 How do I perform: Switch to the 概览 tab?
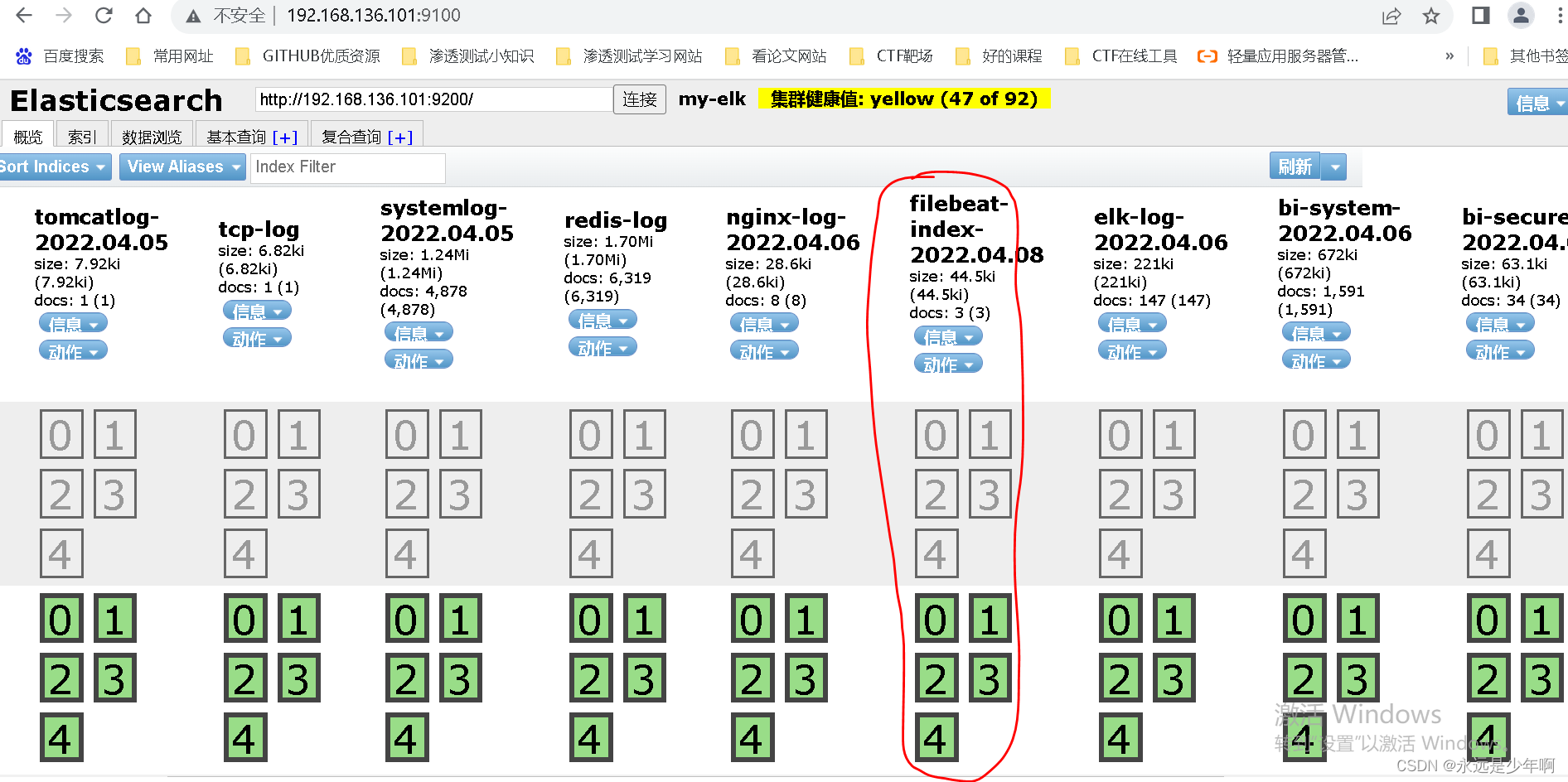coord(28,137)
